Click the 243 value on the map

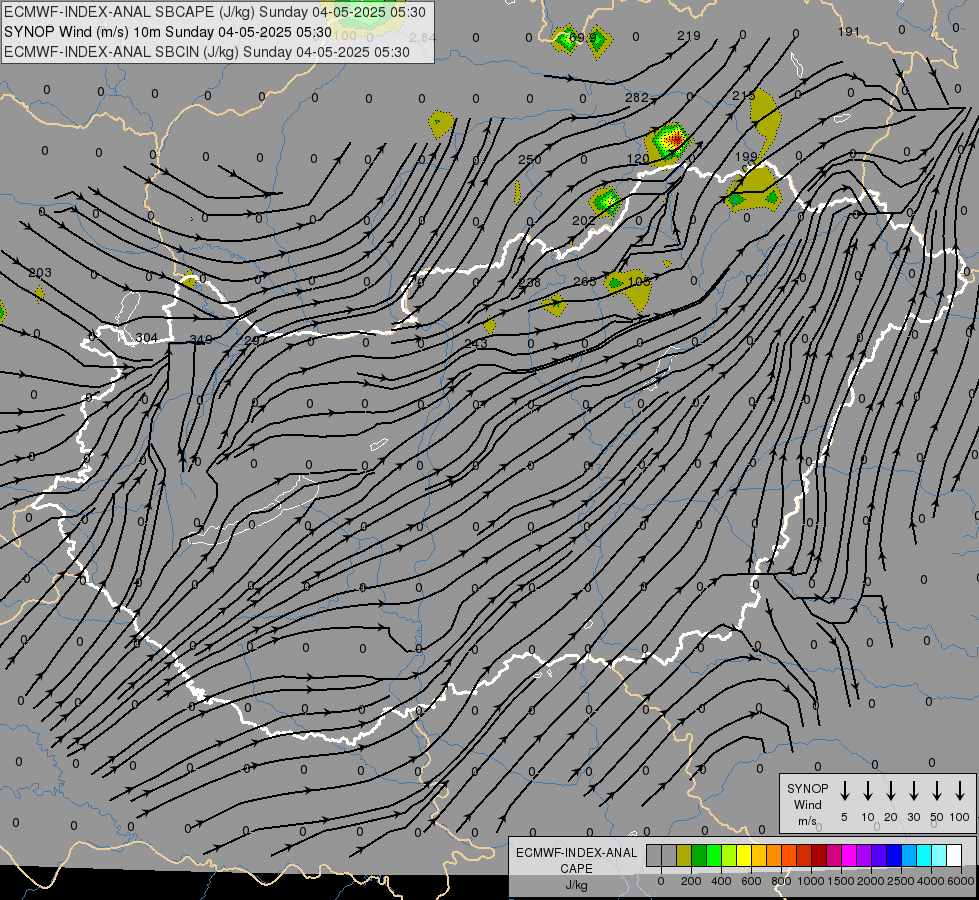476,344
